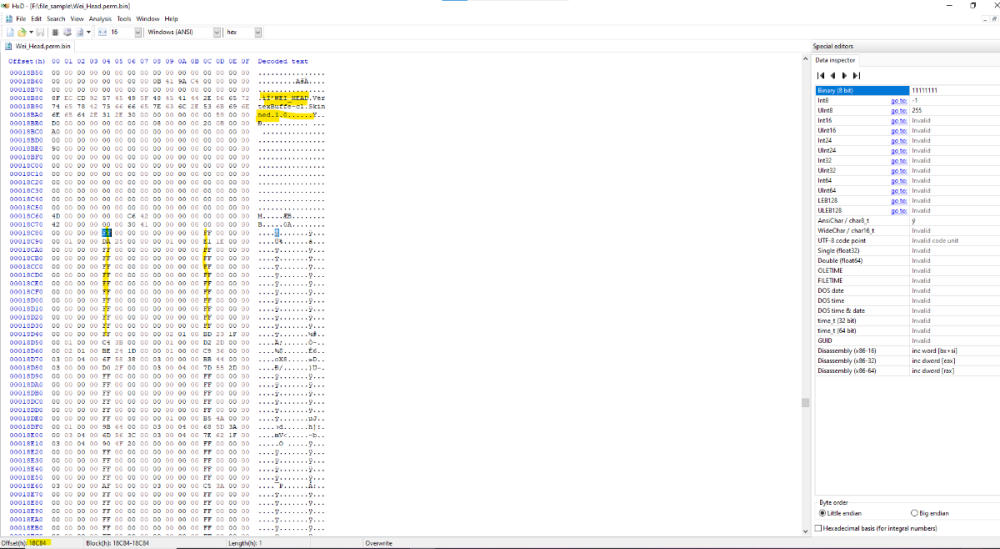Click the Open file folder icon
Screen dimensions: 1000x549
pyautogui.click(x=22, y=32)
